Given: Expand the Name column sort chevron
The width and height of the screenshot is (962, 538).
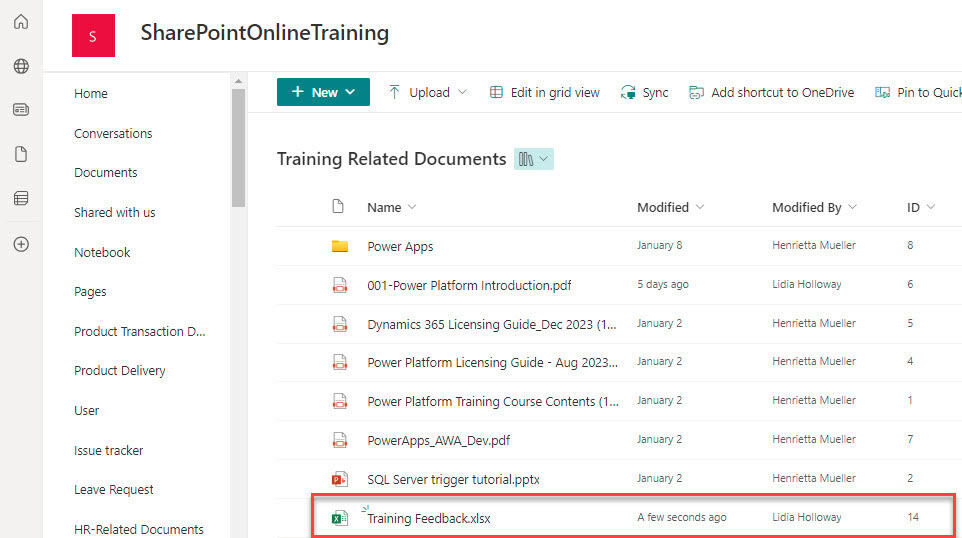Looking at the screenshot, I should point(412,207).
